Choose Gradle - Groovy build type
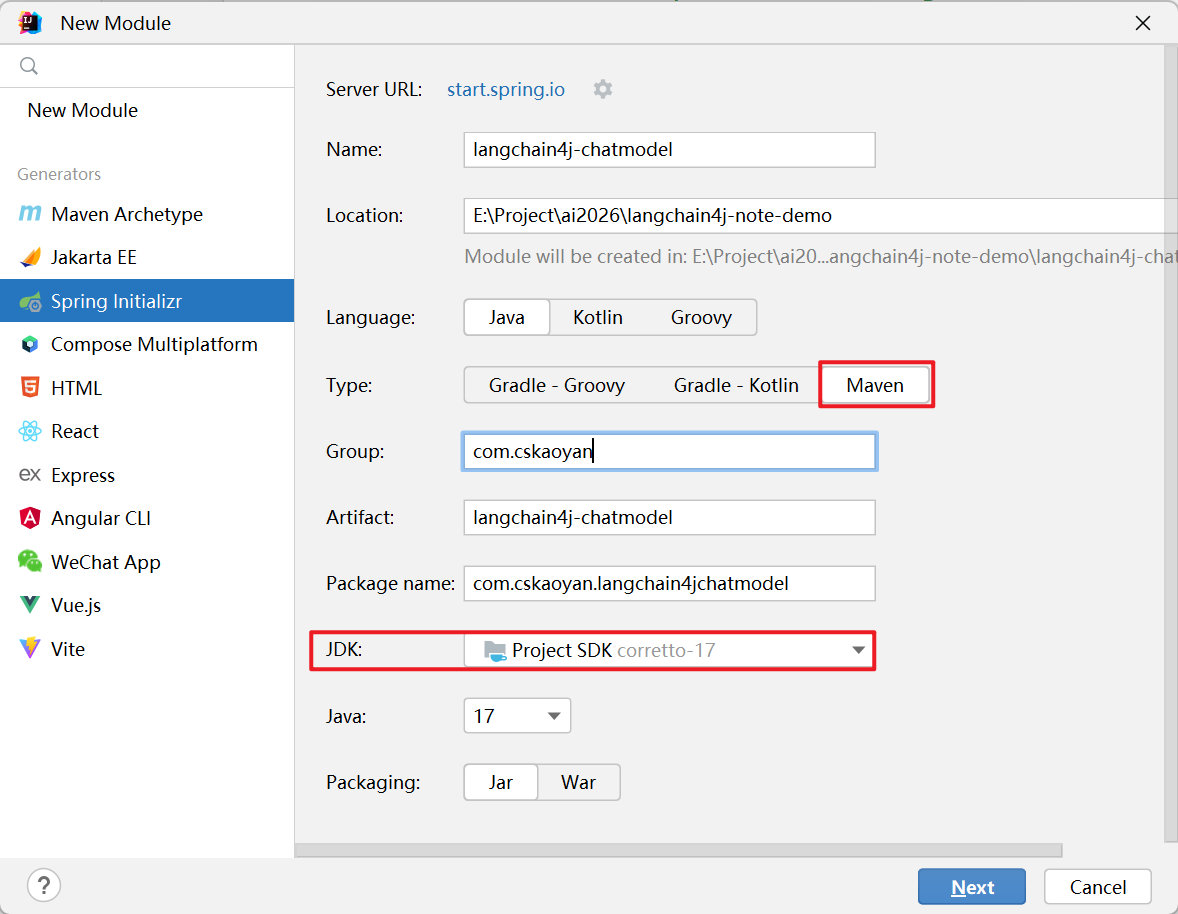 click(557, 385)
